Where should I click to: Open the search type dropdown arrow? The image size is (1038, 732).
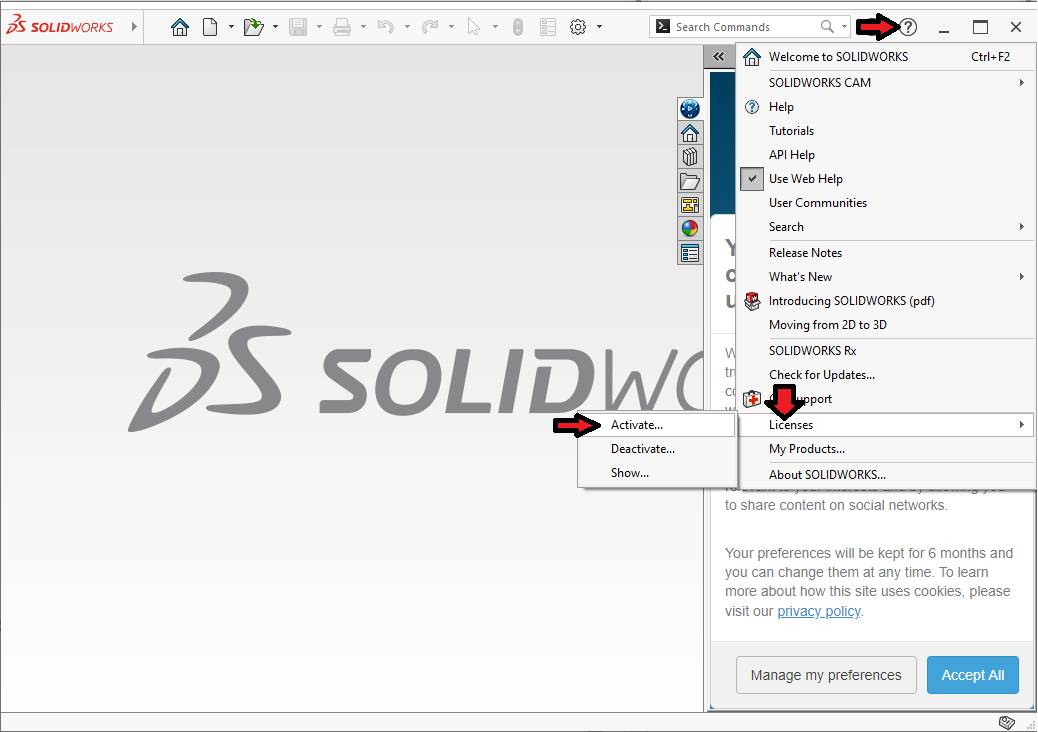tap(844, 26)
